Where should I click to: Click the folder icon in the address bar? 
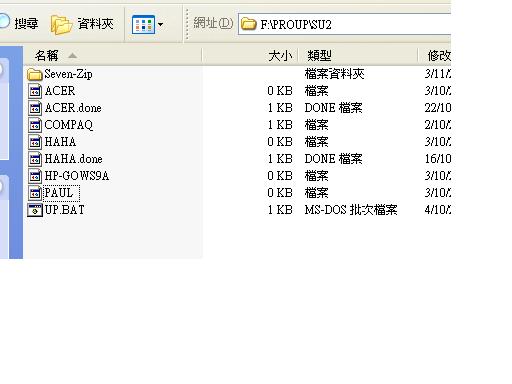248,24
